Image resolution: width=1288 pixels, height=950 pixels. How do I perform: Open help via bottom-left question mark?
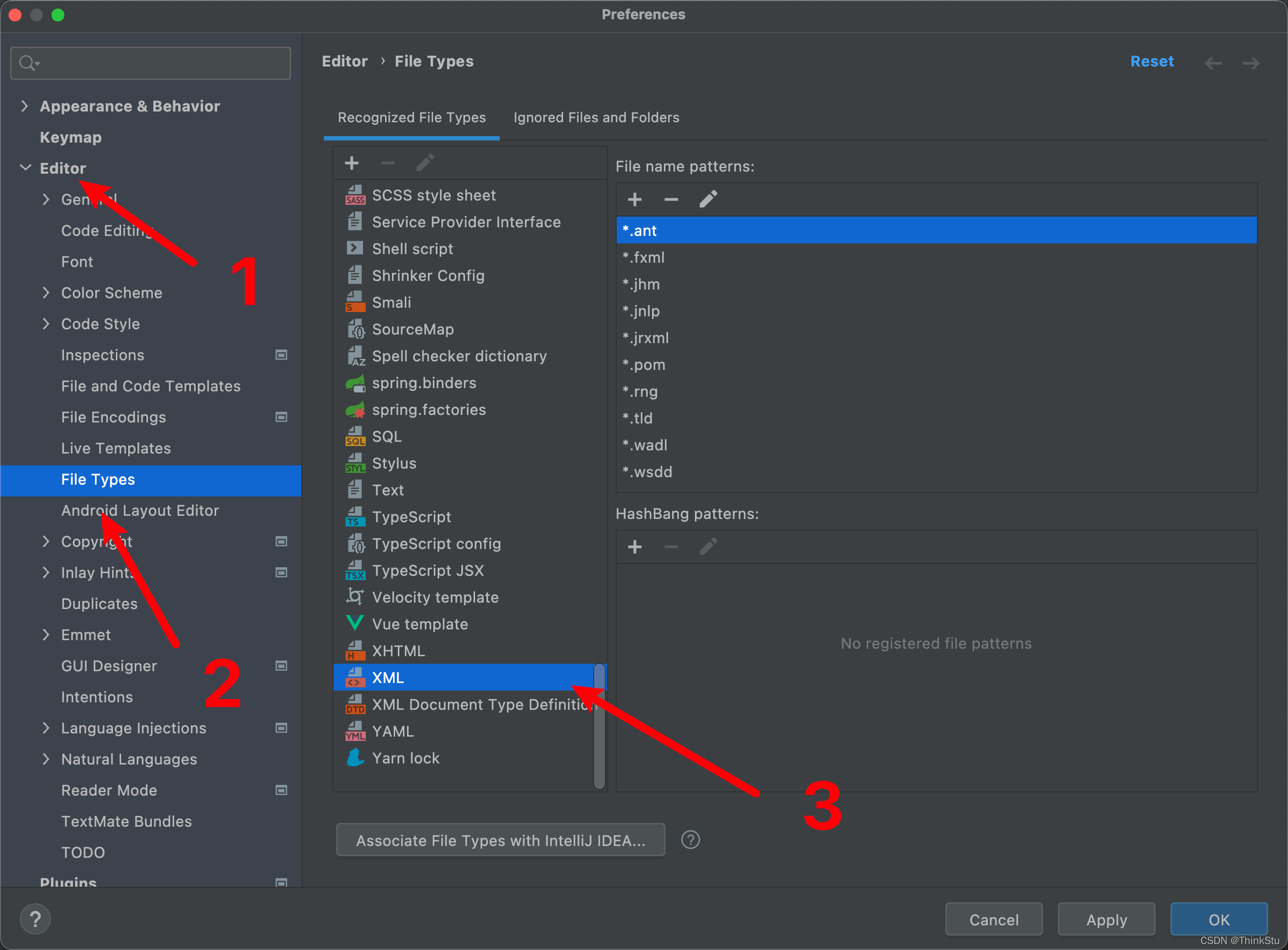[x=35, y=919]
